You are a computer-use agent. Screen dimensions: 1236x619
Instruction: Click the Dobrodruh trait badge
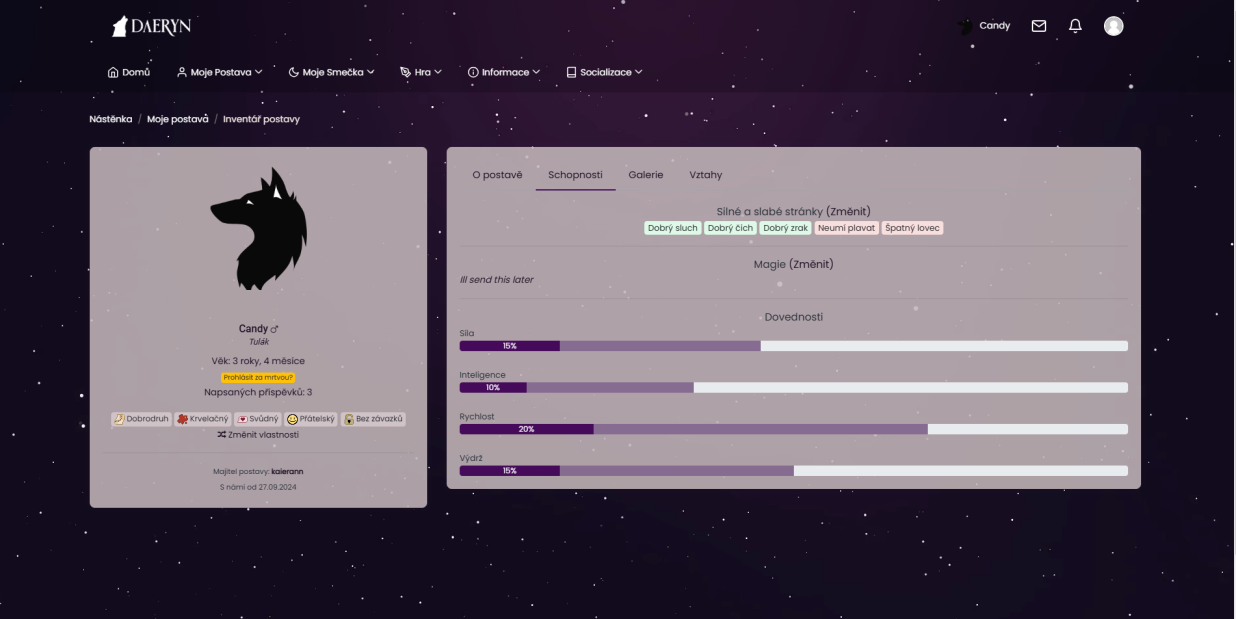141,419
